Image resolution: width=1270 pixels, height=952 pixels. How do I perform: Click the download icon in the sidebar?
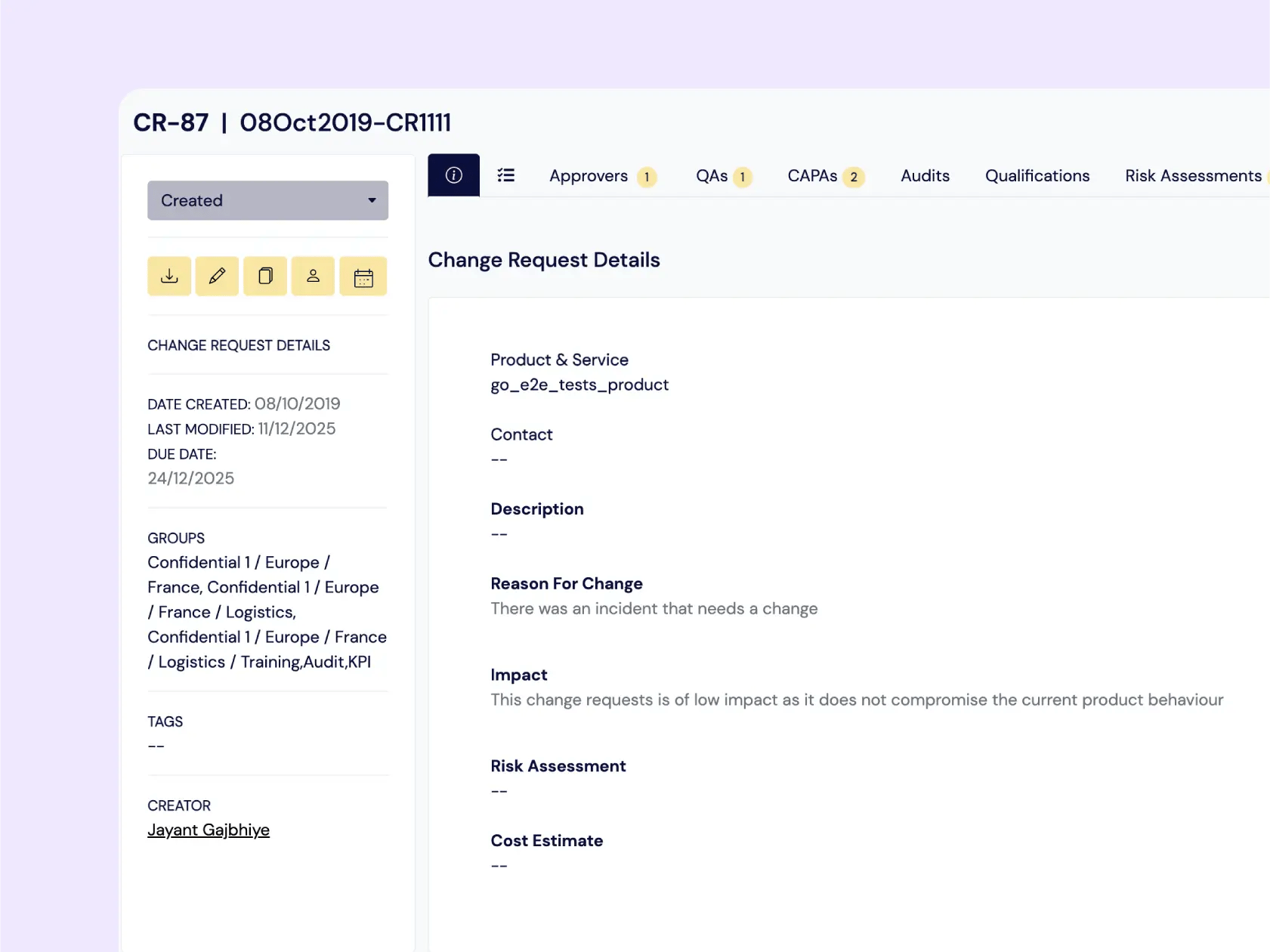click(168, 276)
